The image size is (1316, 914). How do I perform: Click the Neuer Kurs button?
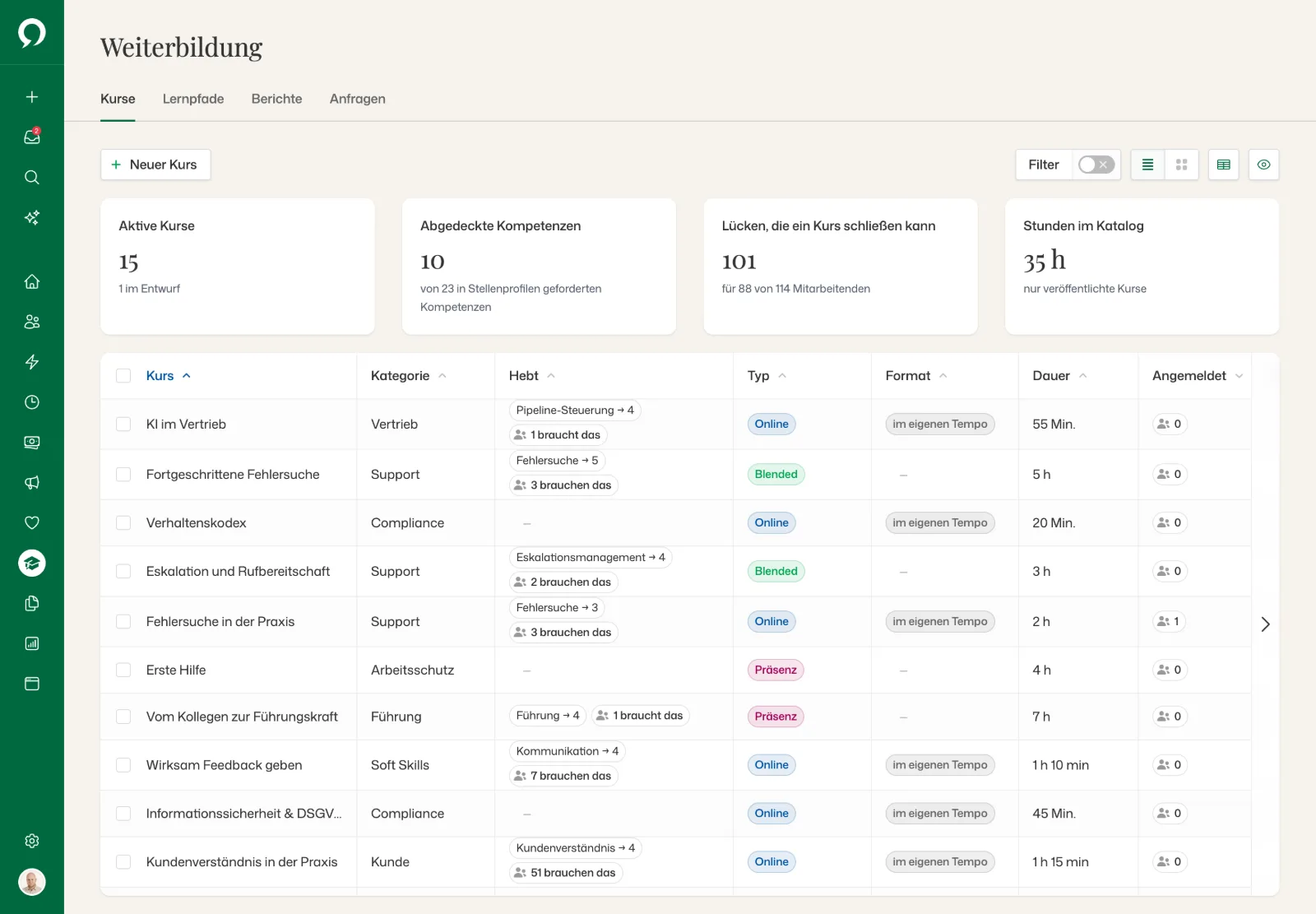click(155, 165)
